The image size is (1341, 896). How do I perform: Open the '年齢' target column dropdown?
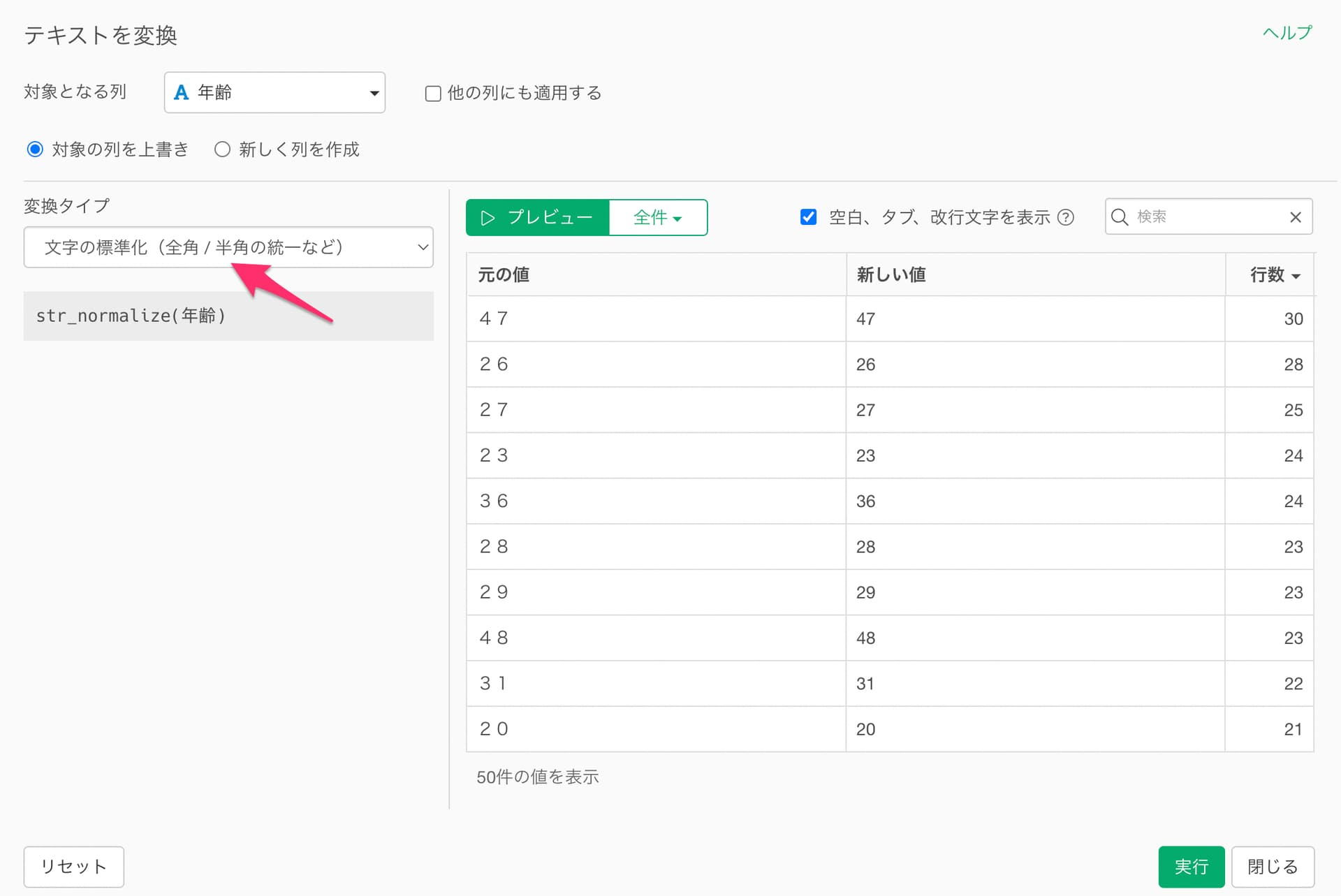(274, 92)
